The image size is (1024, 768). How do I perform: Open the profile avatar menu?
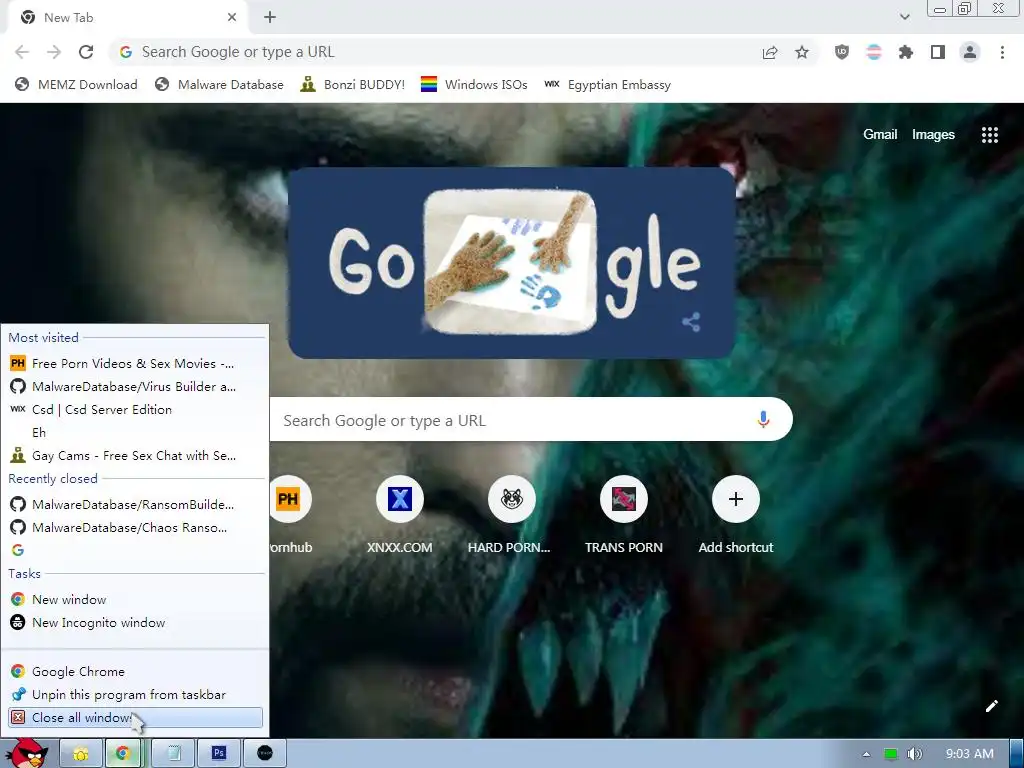[x=970, y=52]
